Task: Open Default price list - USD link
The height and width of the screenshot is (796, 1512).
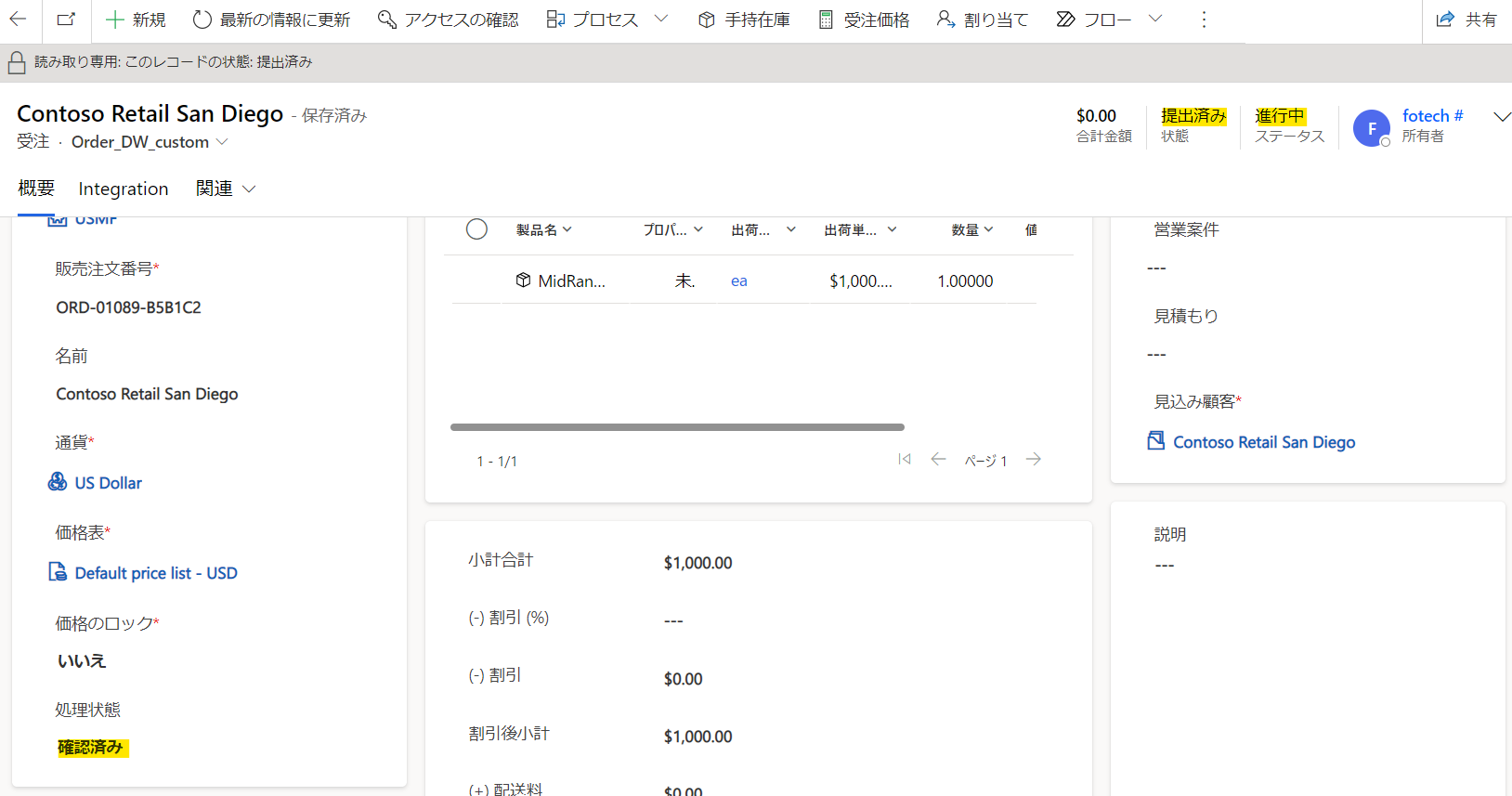Action: (x=156, y=573)
